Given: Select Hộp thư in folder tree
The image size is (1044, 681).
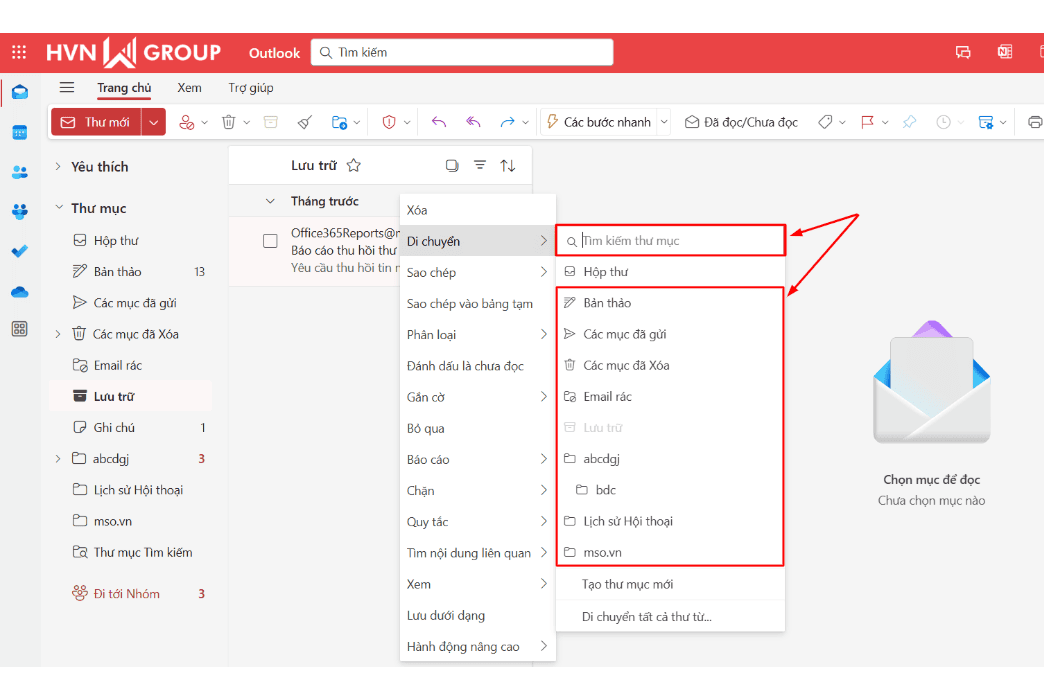Looking at the screenshot, I should click(130, 240).
